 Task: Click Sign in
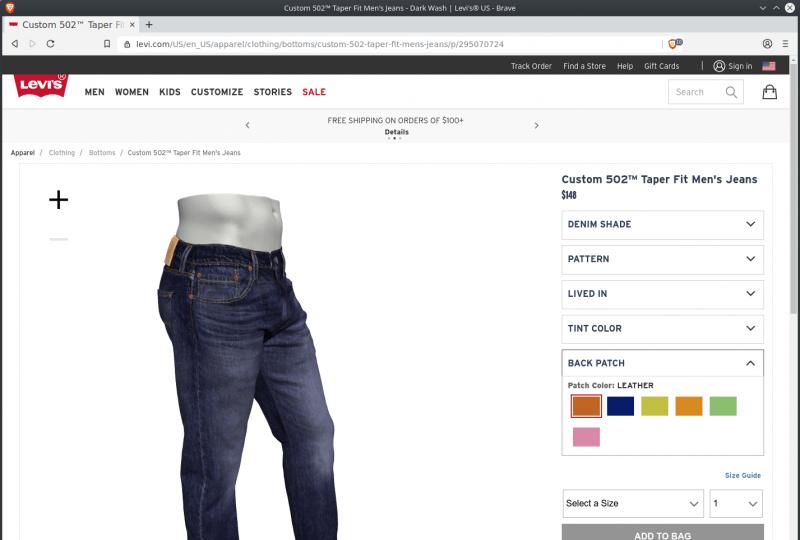point(740,66)
